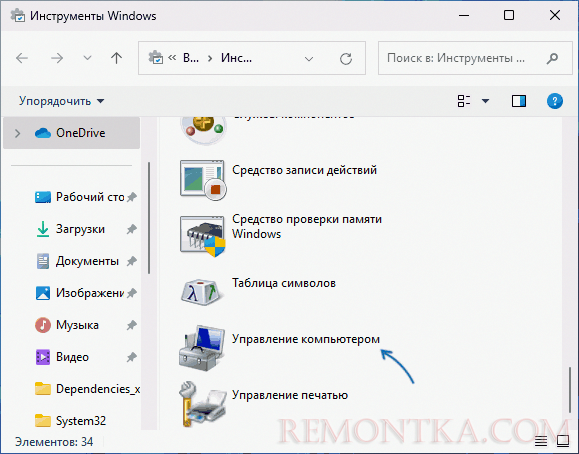Click the 'В...' breadcrumb segment

191,58
